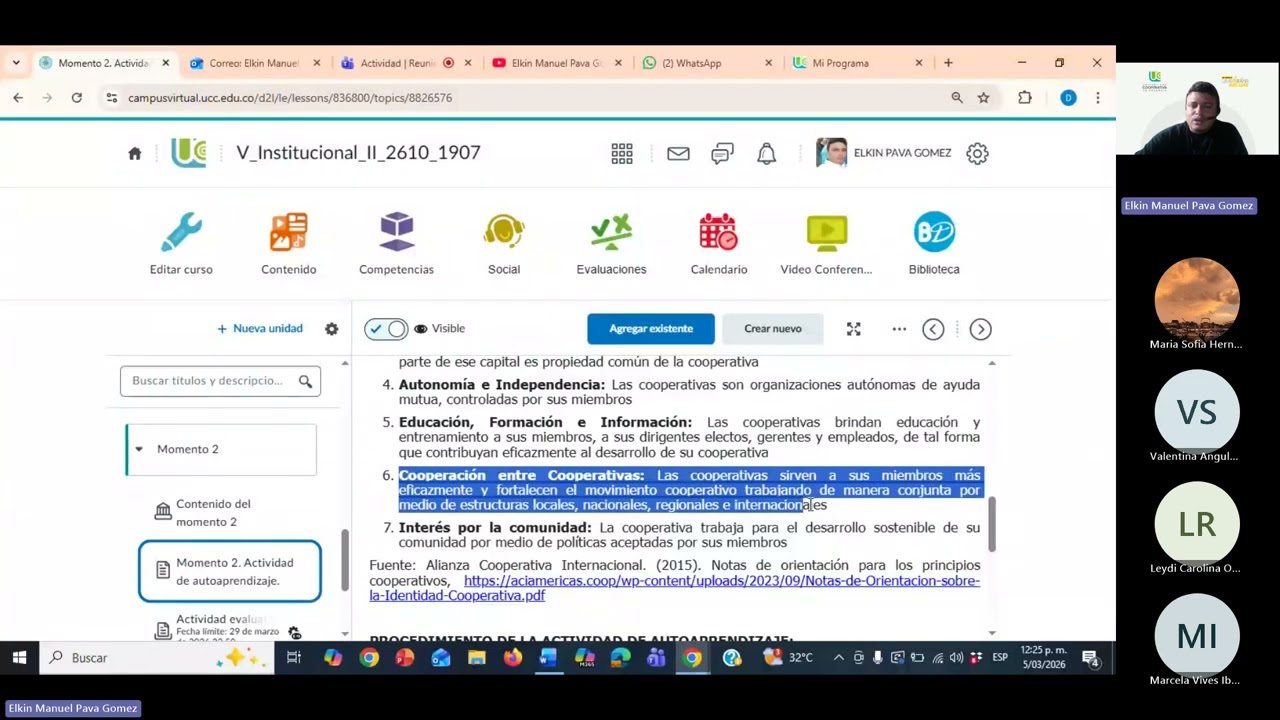Image resolution: width=1280 pixels, height=720 pixels.
Task: Open the ELKIN PAVA GOMEZ profile menu
Action: [884, 153]
